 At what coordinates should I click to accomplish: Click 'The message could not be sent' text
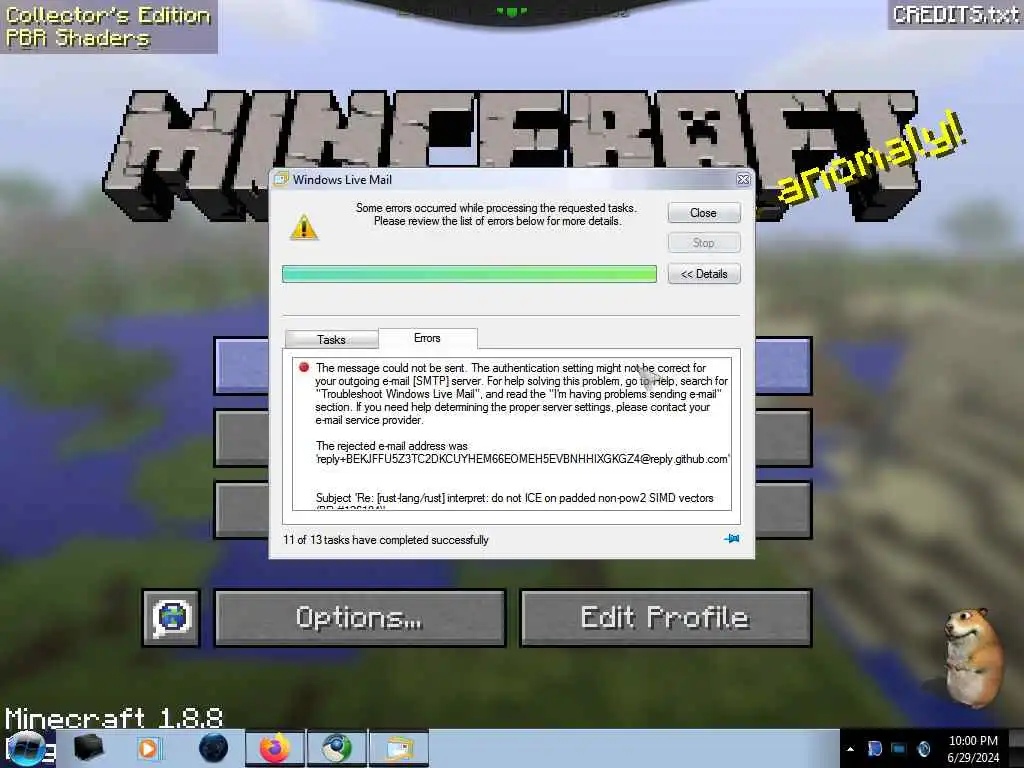click(x=391, y=368)
